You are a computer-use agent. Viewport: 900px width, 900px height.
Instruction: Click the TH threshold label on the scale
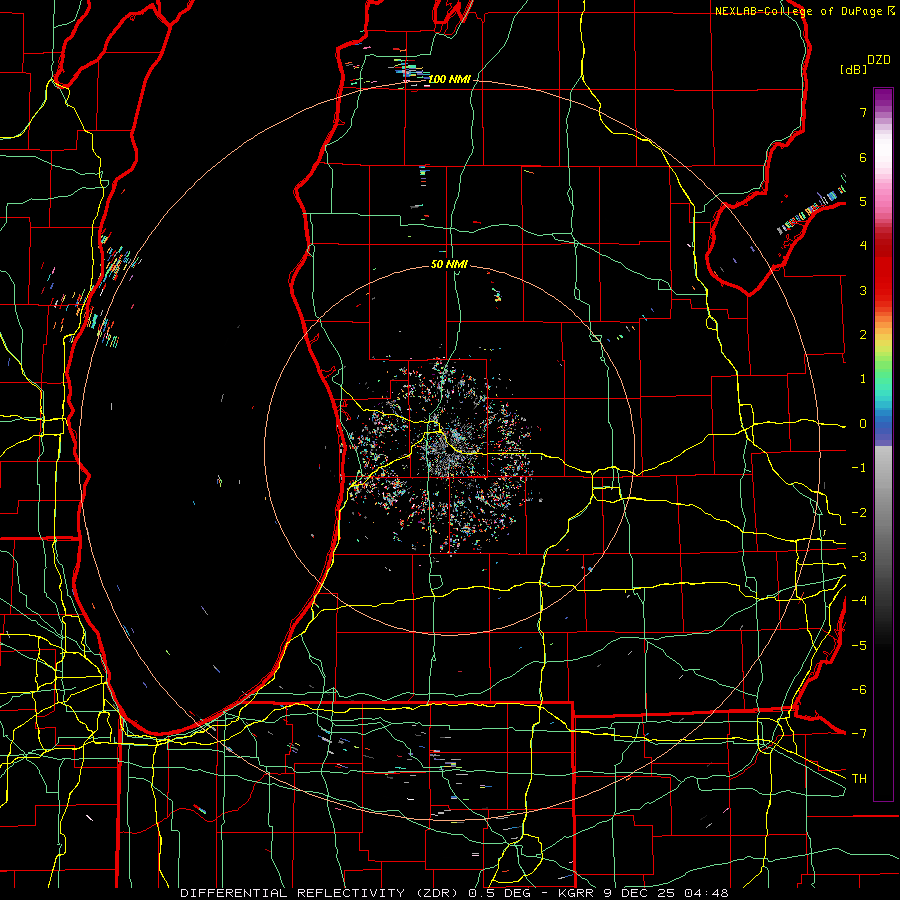pos(859,779)
